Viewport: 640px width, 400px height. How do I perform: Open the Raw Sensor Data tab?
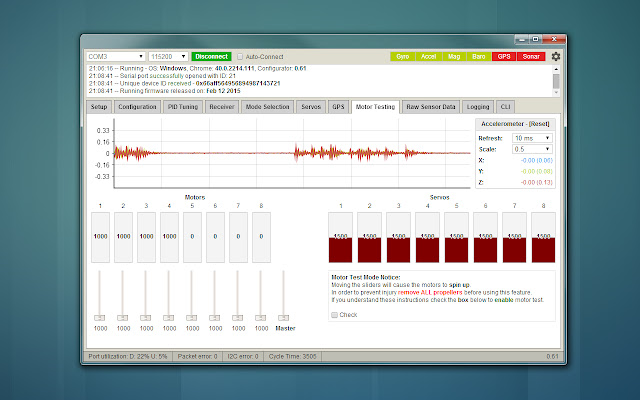[433, 105]
